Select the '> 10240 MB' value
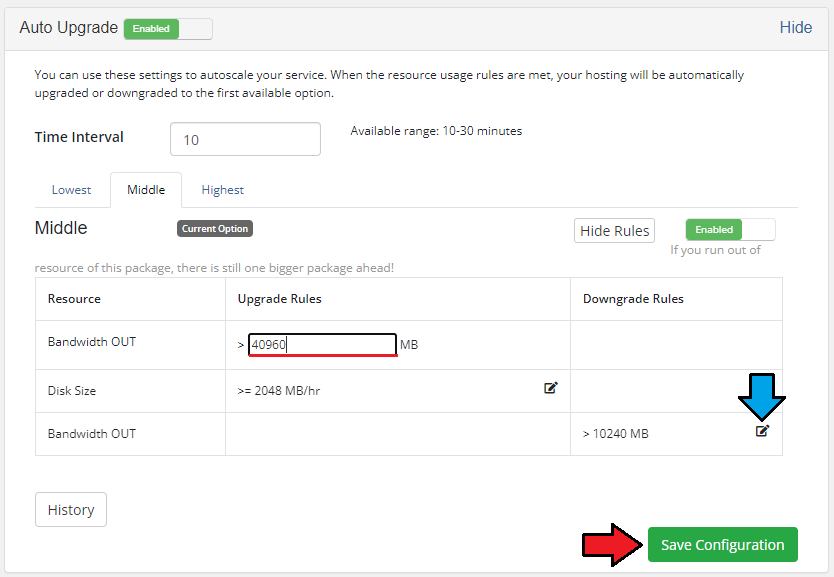The width and height of the screenshot is (834, 577). [615, 434]
